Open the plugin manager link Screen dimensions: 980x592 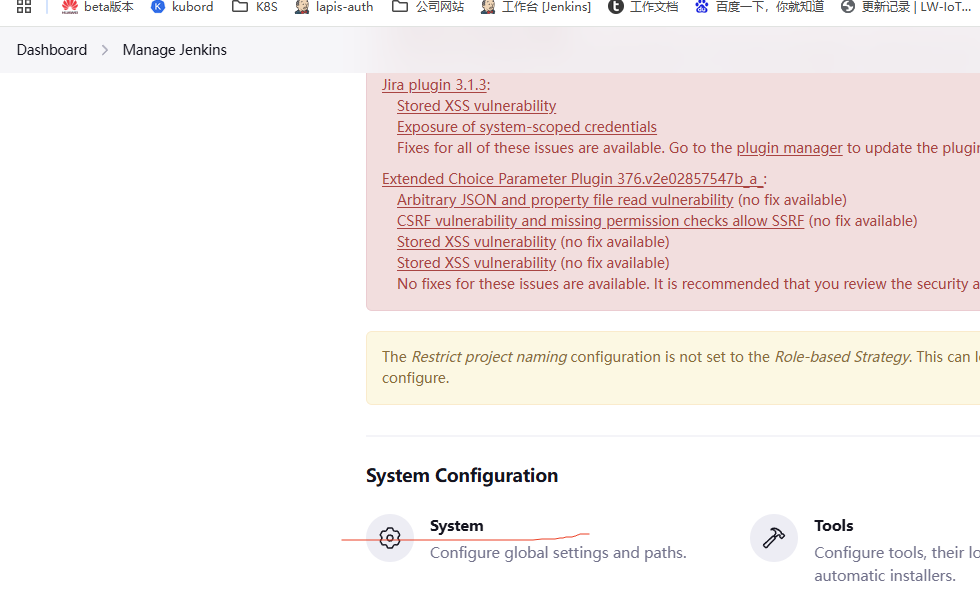(789, 148)
